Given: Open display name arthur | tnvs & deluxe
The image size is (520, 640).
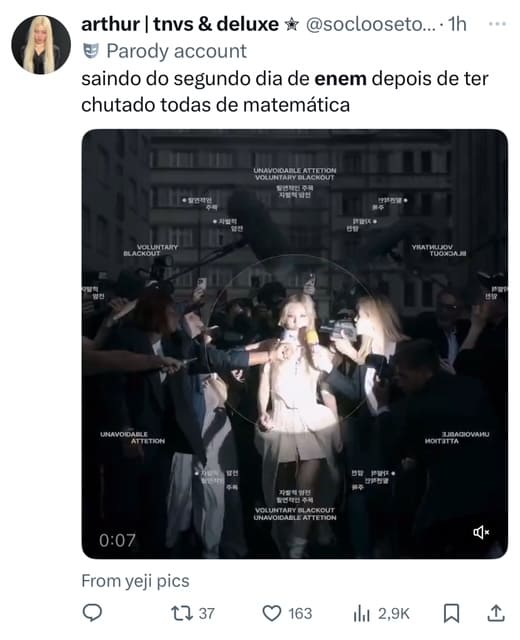Looking at the screenshot, I should (180, 24).
